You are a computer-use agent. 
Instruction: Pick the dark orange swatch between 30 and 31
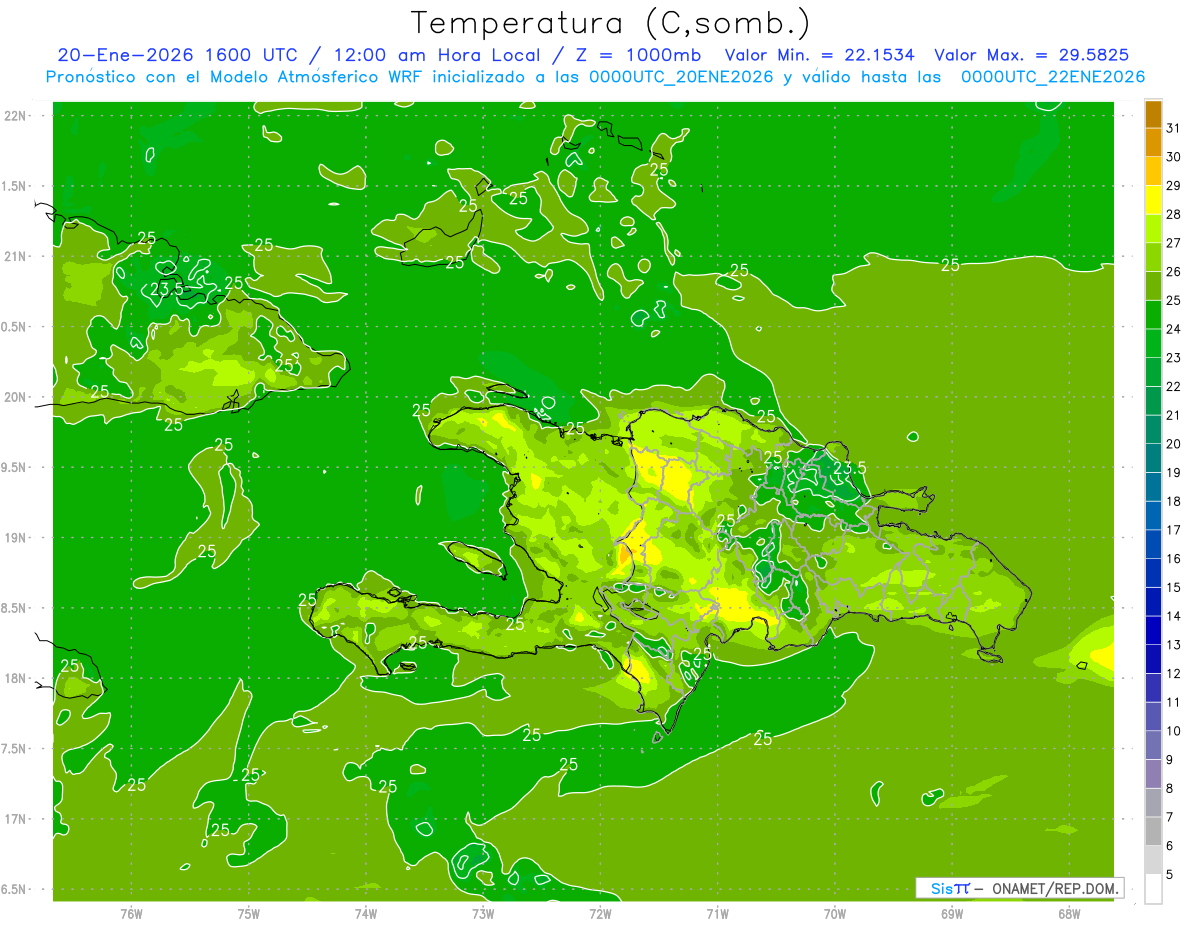point(1153,143)
